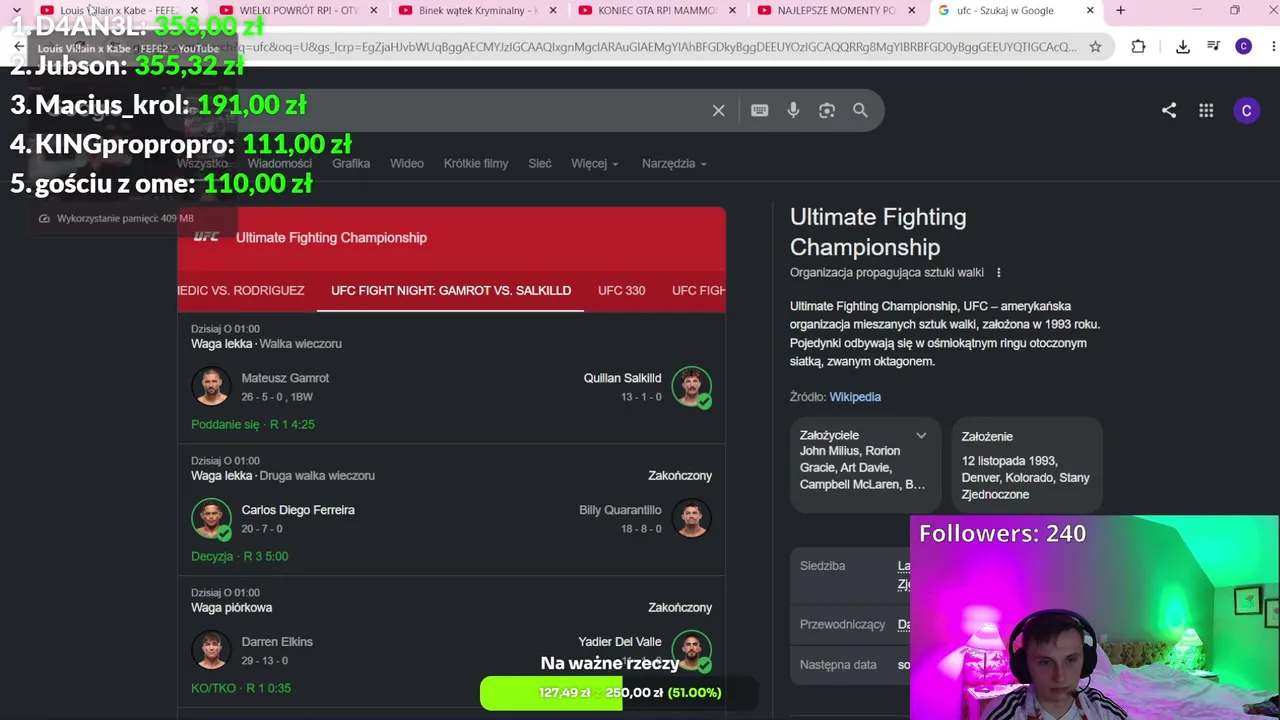Open more options beside Organizacja propagująca sztuki walki
The height and width of the screenshot is (720, 1280).
(x=998, y=272)
